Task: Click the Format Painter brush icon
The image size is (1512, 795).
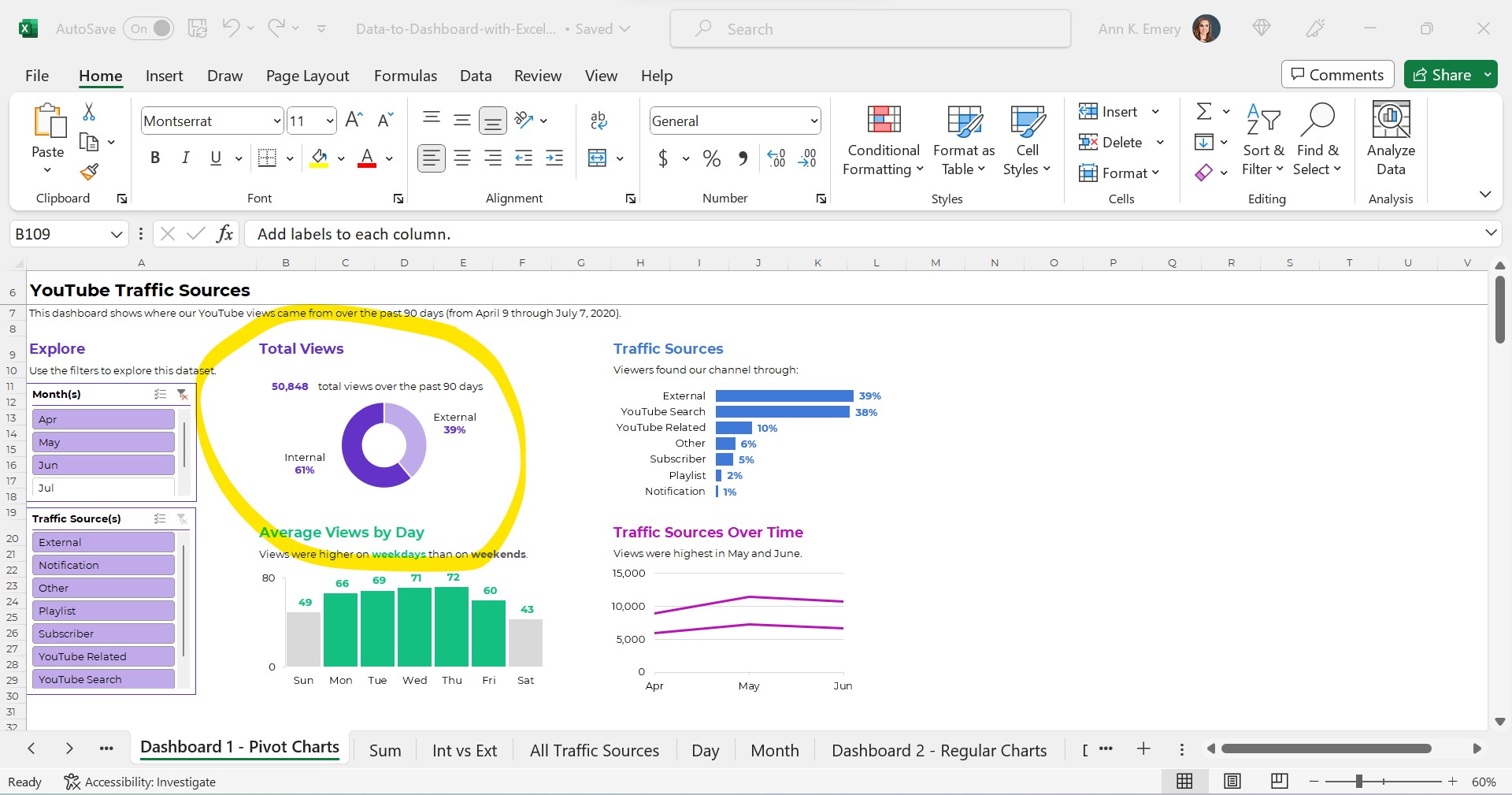Action: (x=90, y=171)
